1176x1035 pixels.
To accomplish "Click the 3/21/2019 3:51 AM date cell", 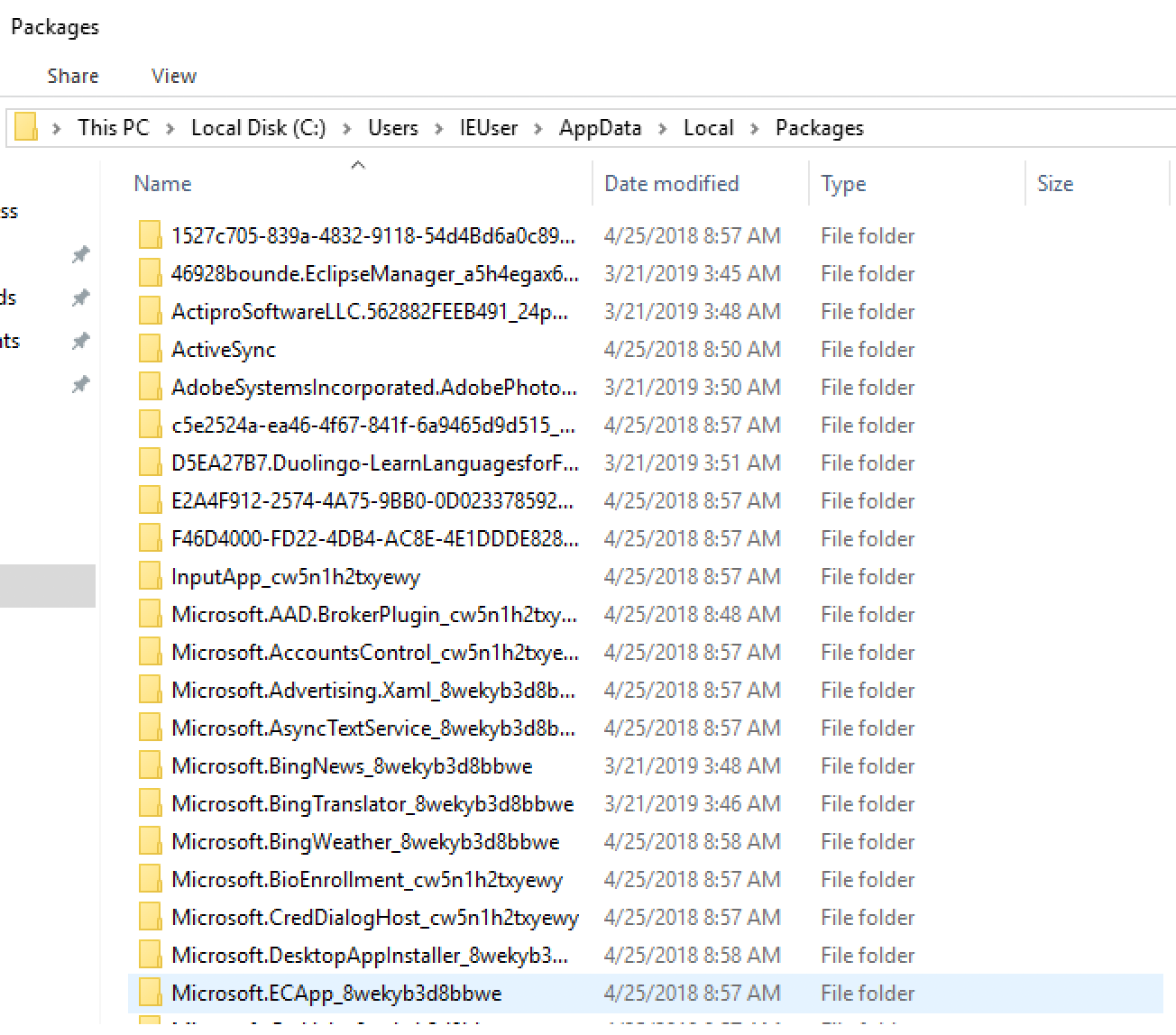I will point(693,463).
